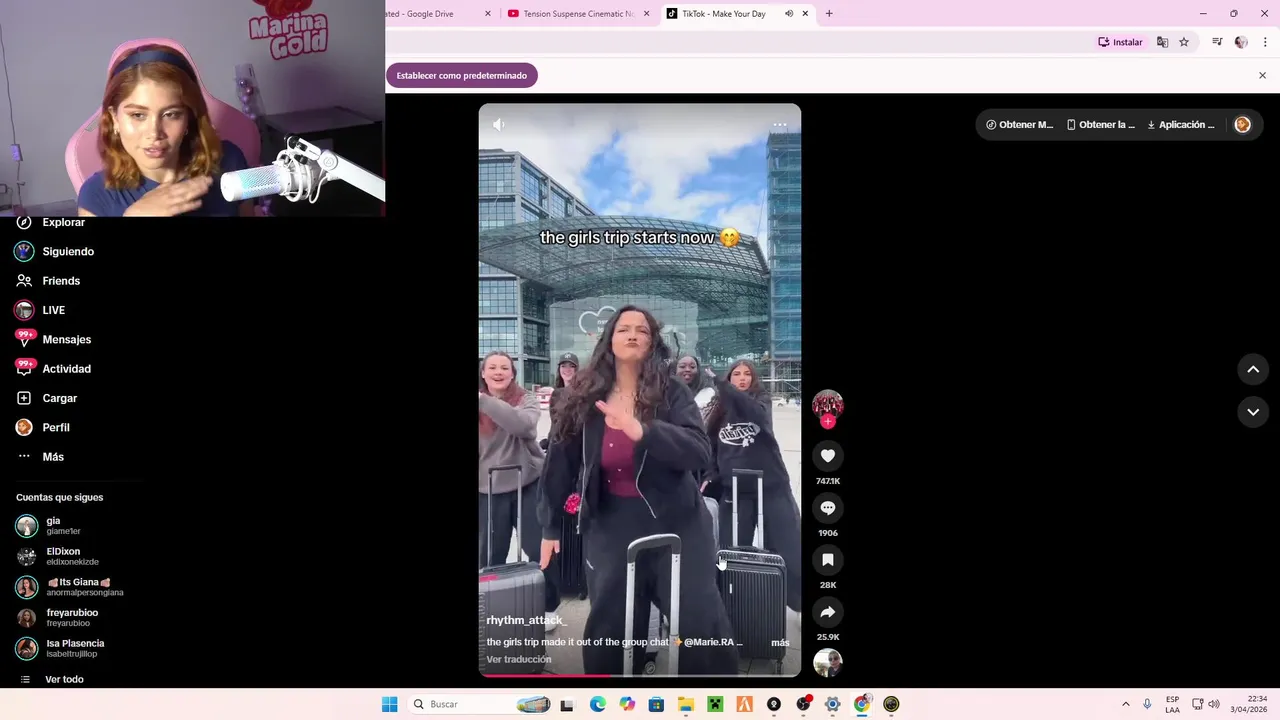Expand the Más sidebar menu

(40, 457)
